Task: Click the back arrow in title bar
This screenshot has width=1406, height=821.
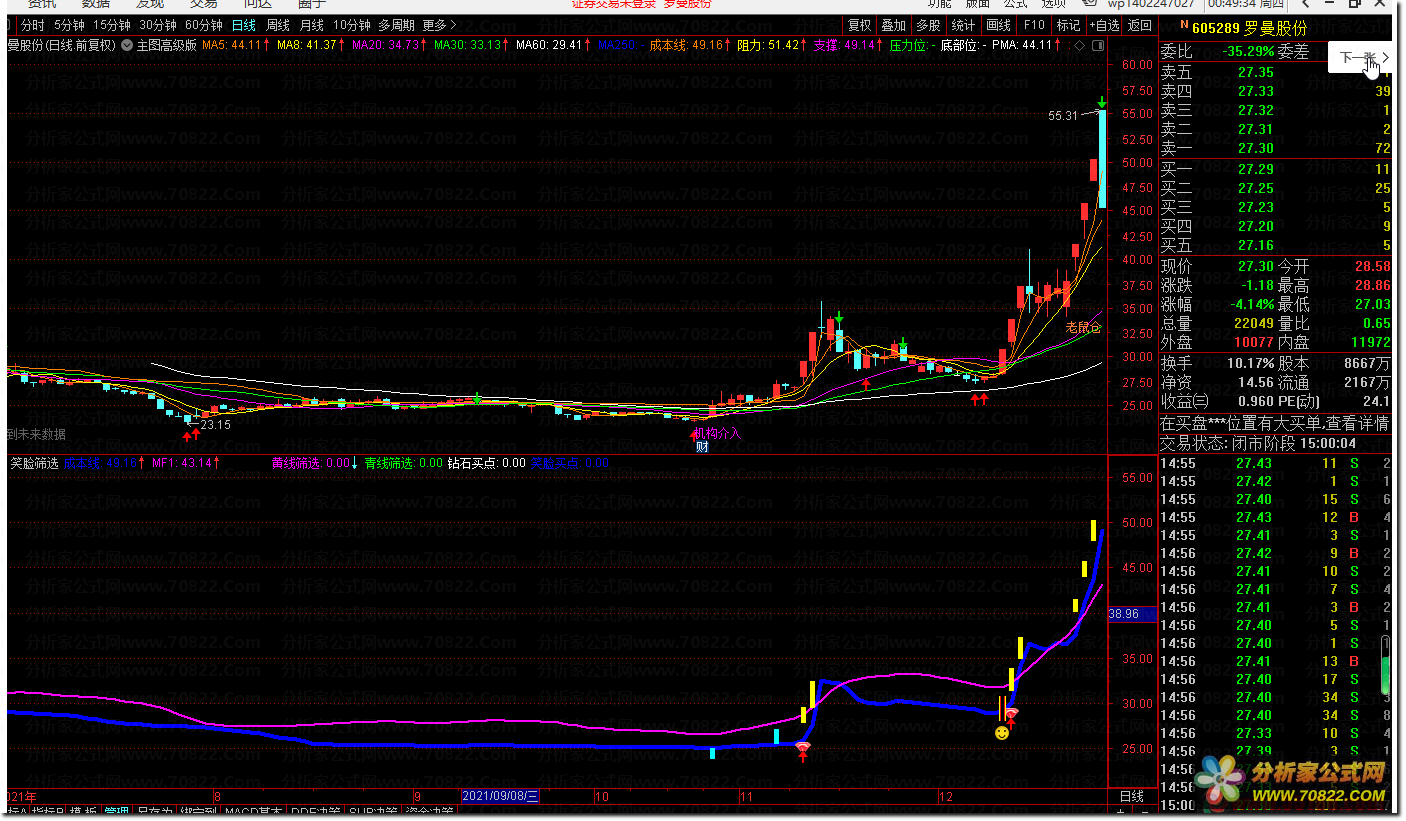Action: point(1304,4)
